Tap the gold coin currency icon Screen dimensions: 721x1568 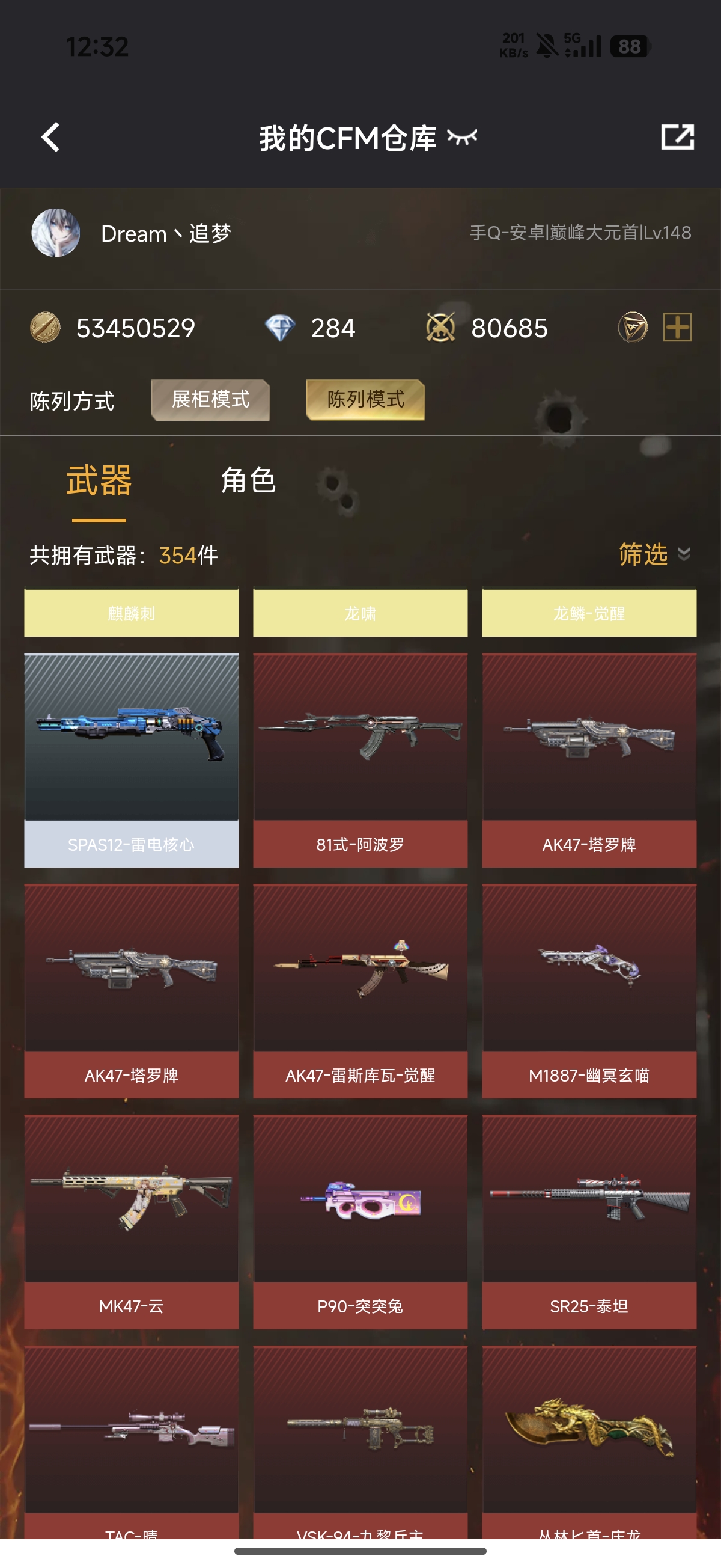45,328
